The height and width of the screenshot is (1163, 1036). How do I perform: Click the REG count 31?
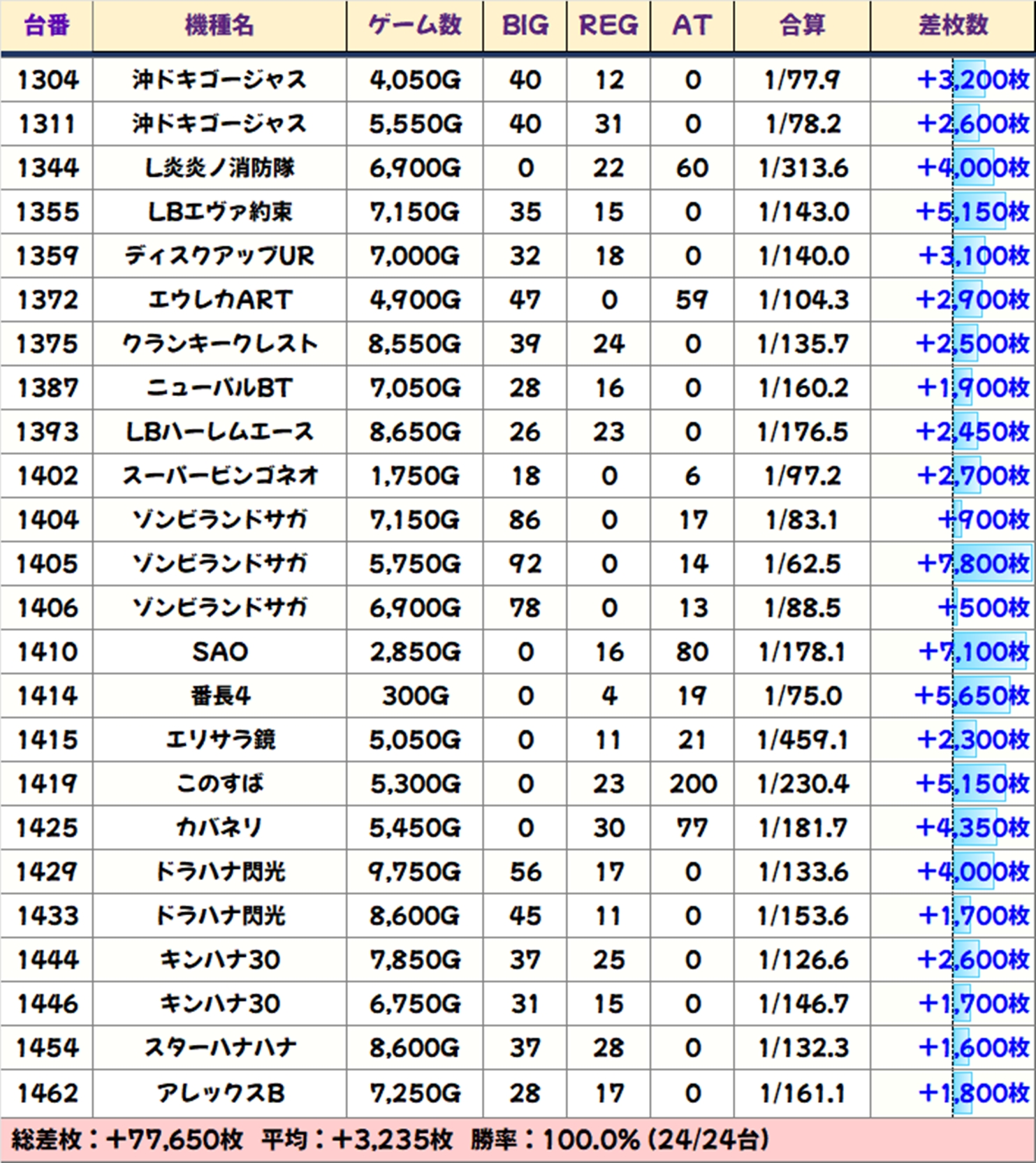click(x=608, y=124)
